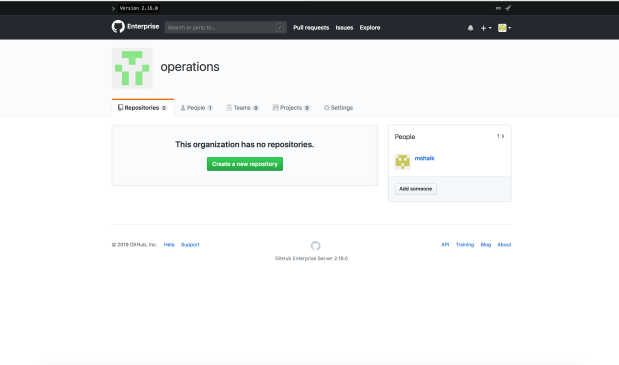The image size is (619, 365).
Task: Open organization Settings tab
Action: (338, 108)
